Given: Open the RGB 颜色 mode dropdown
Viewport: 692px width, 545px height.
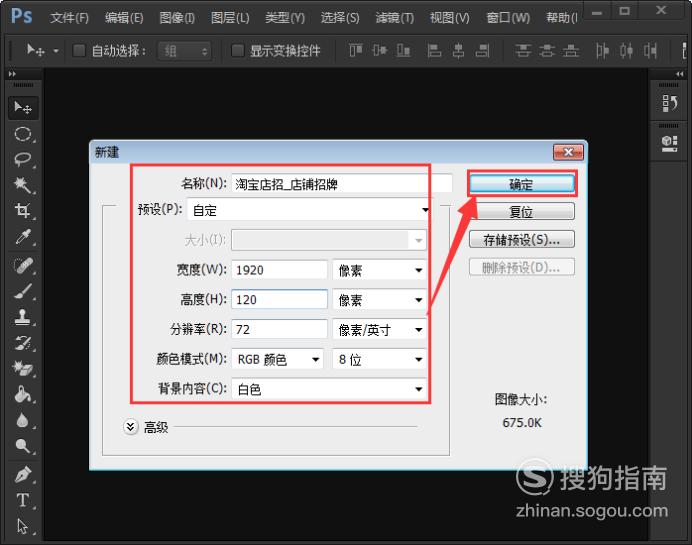Looking at the screenshot, I should coord(278,360).
